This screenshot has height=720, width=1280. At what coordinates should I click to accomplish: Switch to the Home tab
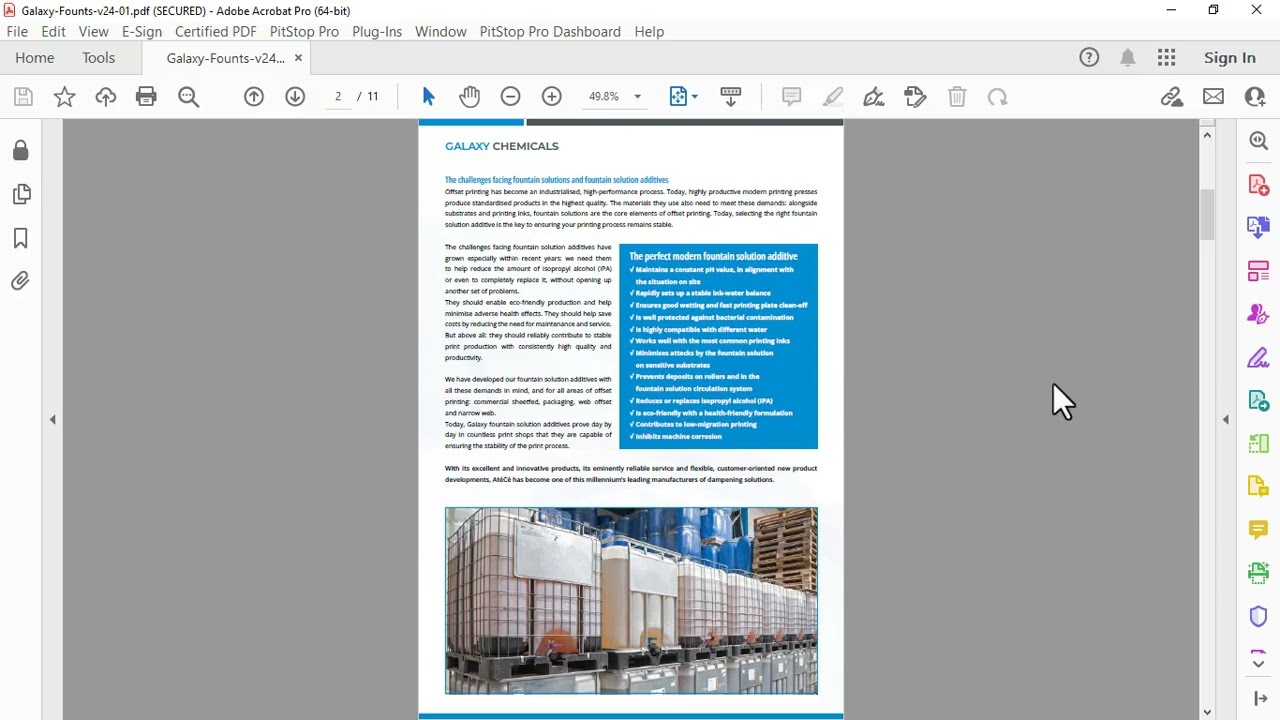[x=35, y=58]
